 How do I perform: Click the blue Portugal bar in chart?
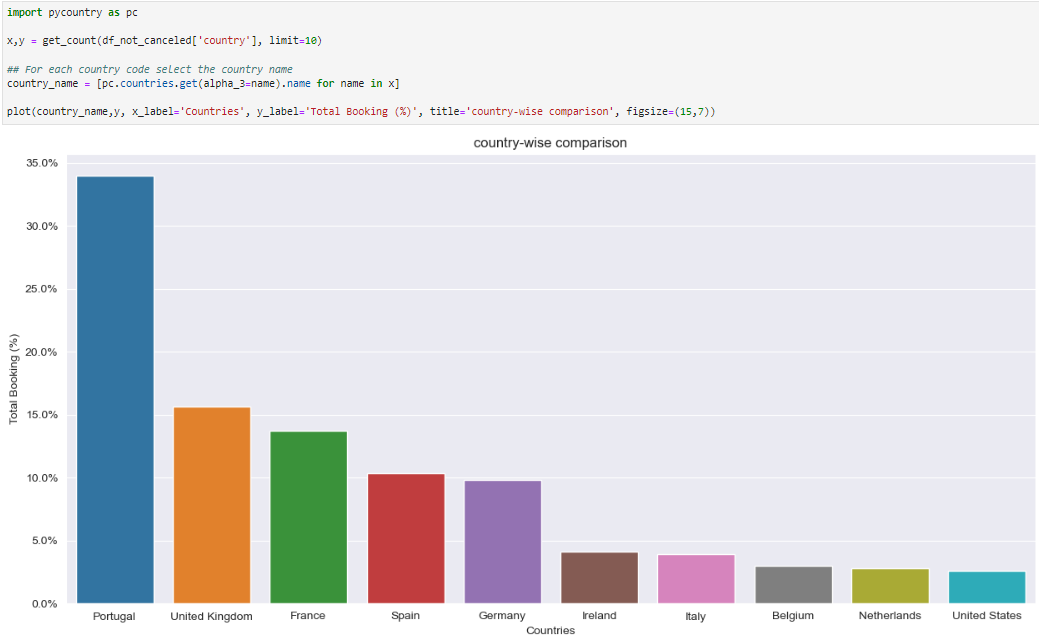[x=115, y=390]
